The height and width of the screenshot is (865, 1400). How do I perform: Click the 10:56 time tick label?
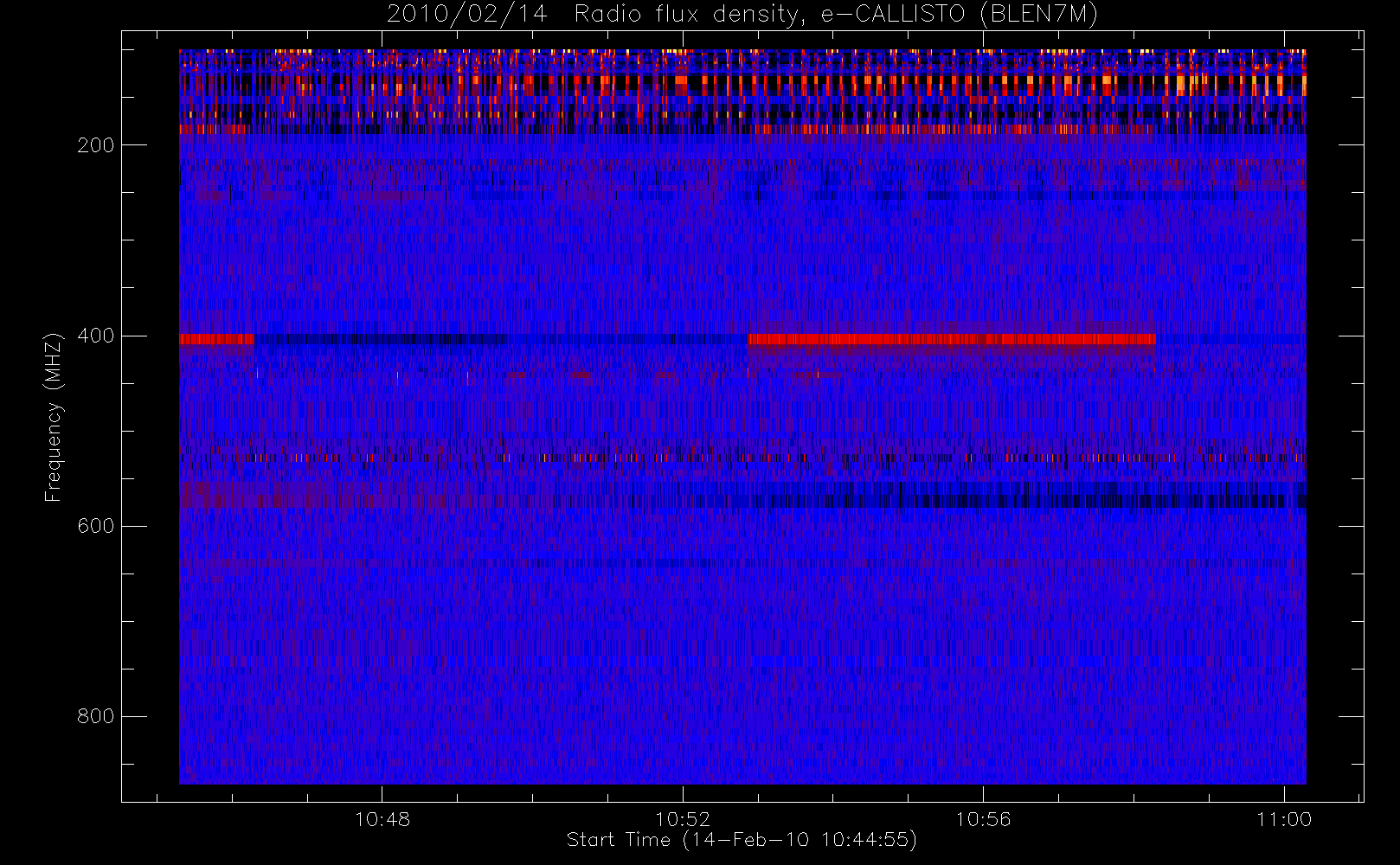pyautogui.click(x=983, y=819)
